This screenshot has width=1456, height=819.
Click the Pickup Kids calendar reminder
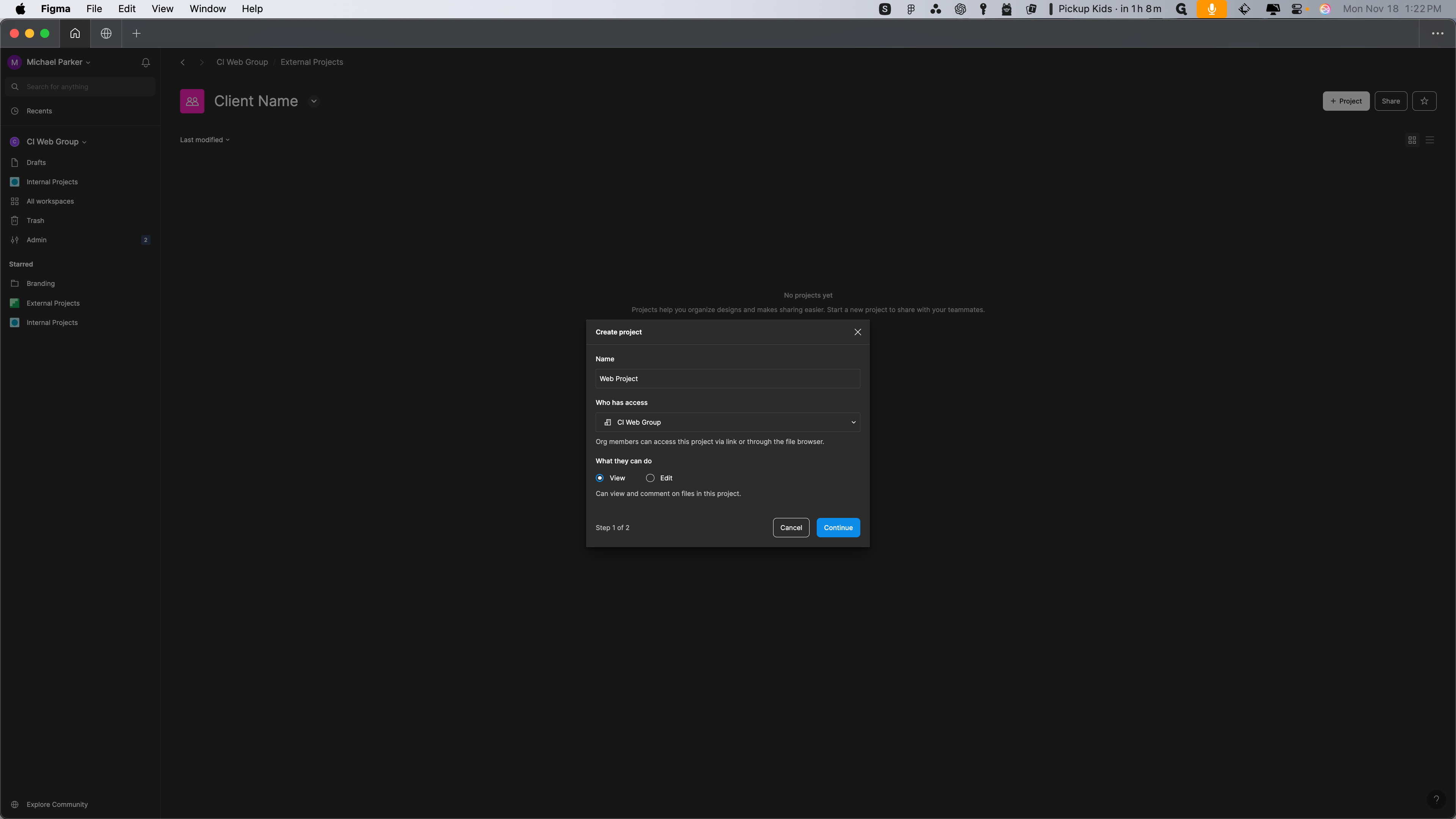[x=1106, y=9]
